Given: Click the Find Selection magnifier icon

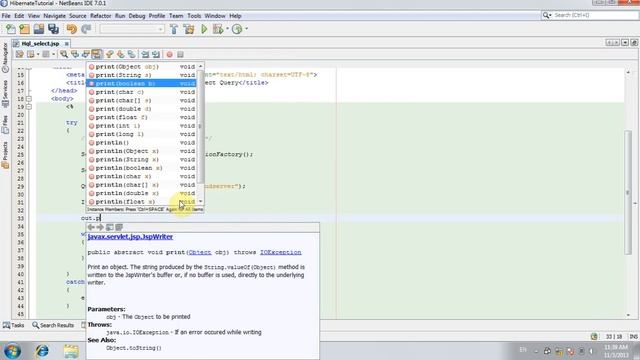Looking at the screenshot, I should pos(64,54).
